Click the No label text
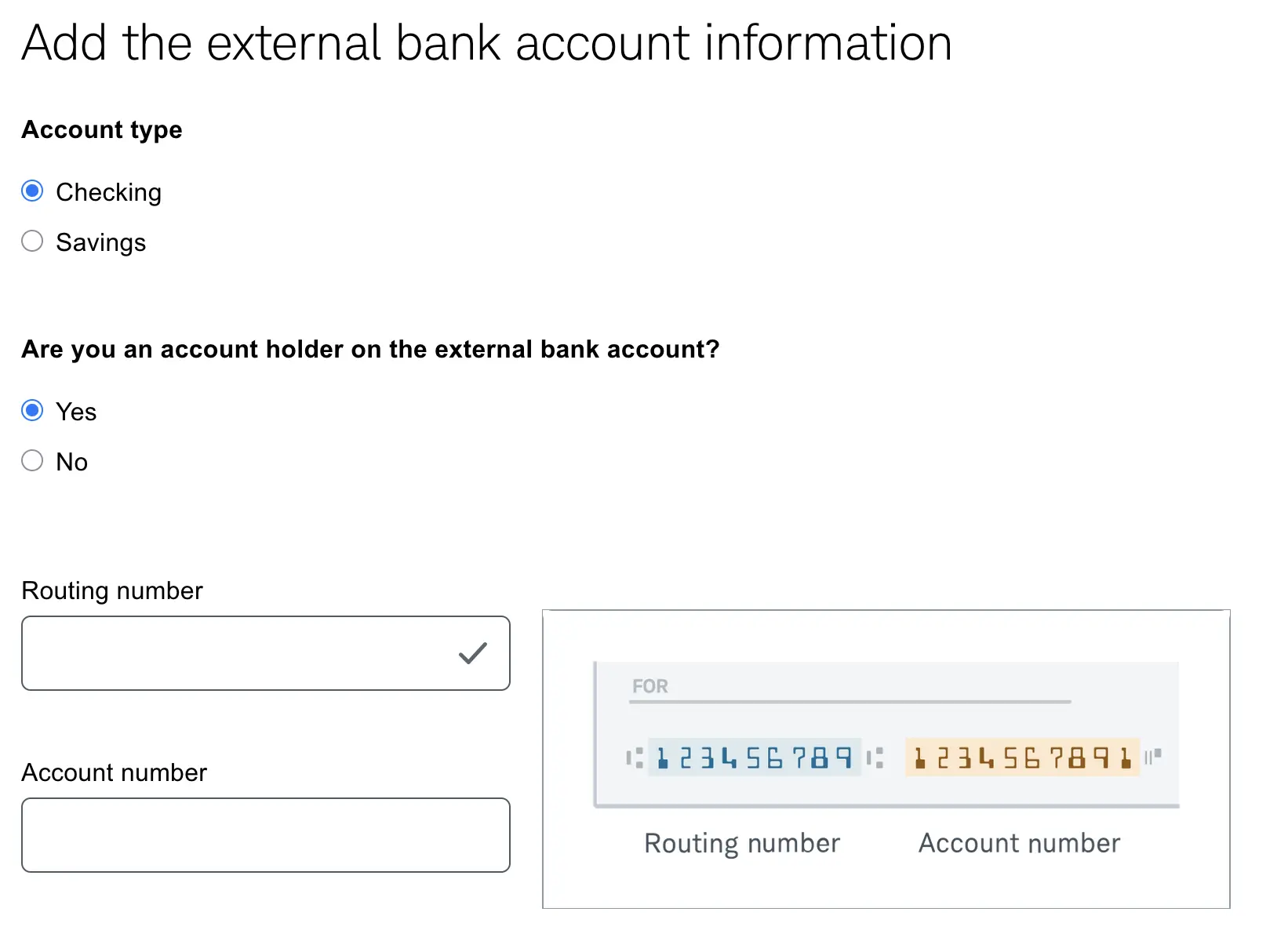Image resolution: width=1288 pixels, height=930 pixels. 71,462
